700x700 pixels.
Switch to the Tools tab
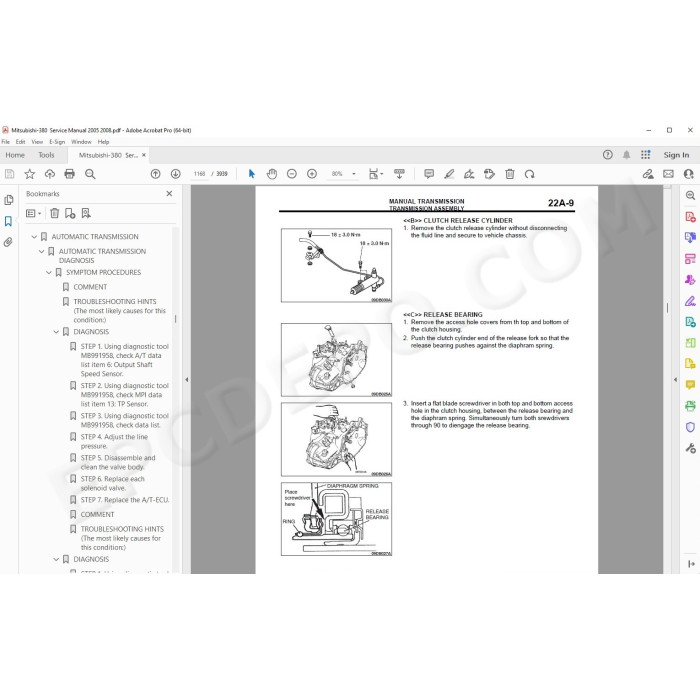pos(46,155)
